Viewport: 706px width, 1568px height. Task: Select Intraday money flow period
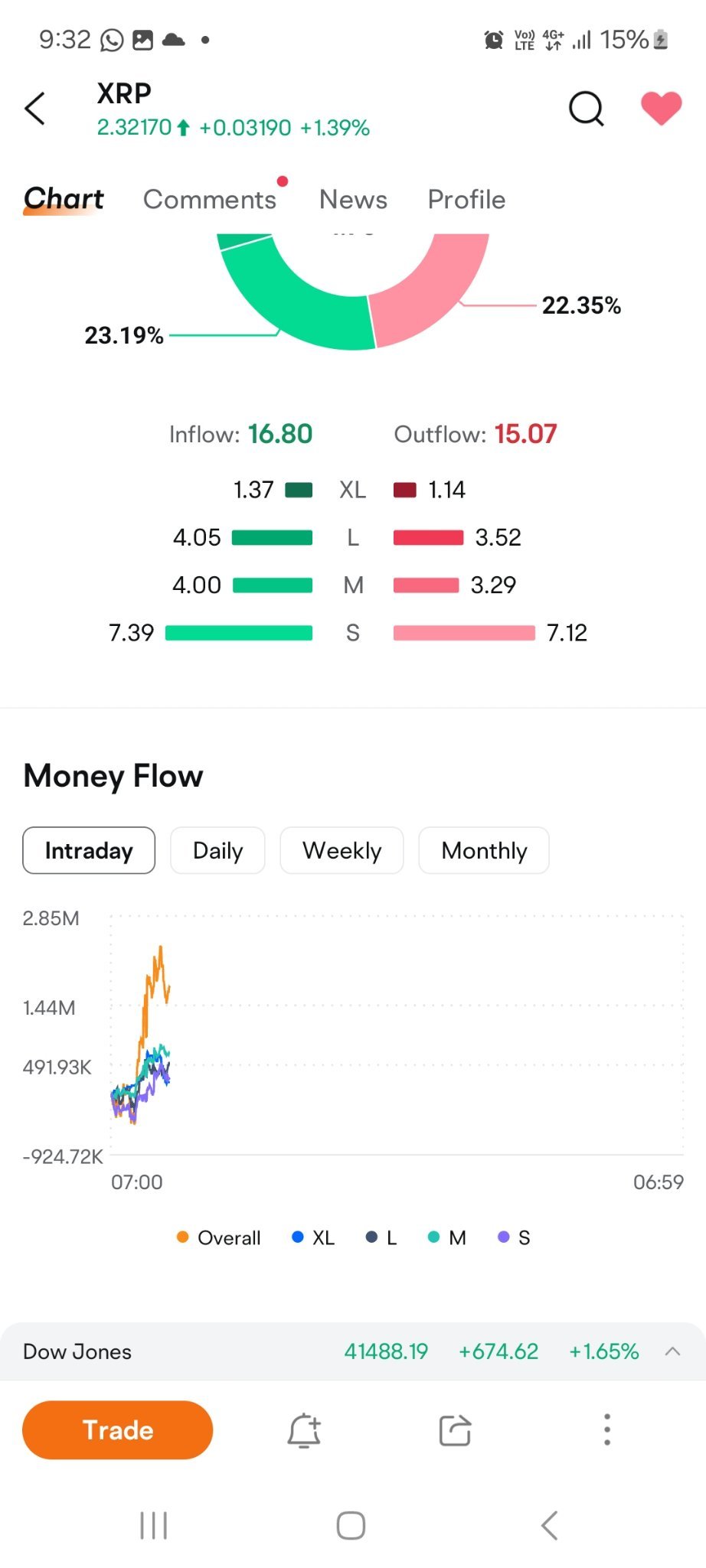click(89, 850)
